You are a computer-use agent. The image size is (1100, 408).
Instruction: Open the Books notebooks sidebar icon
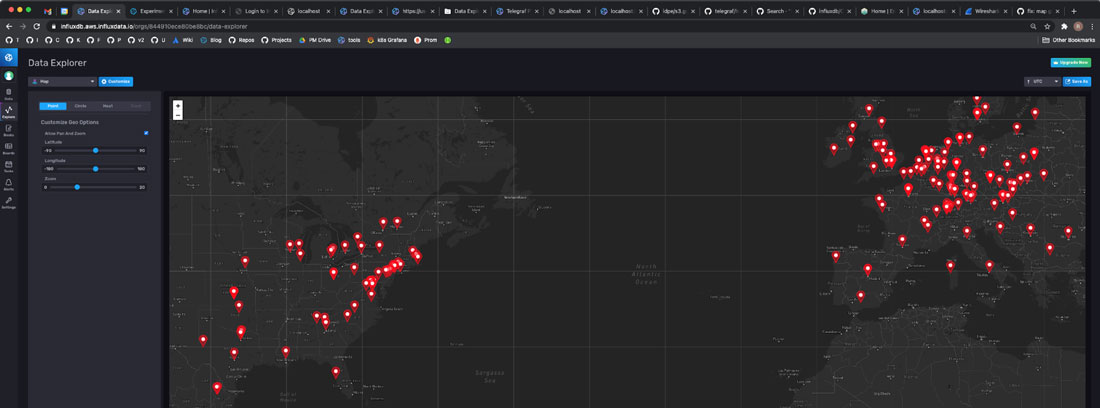click(8, 130)
